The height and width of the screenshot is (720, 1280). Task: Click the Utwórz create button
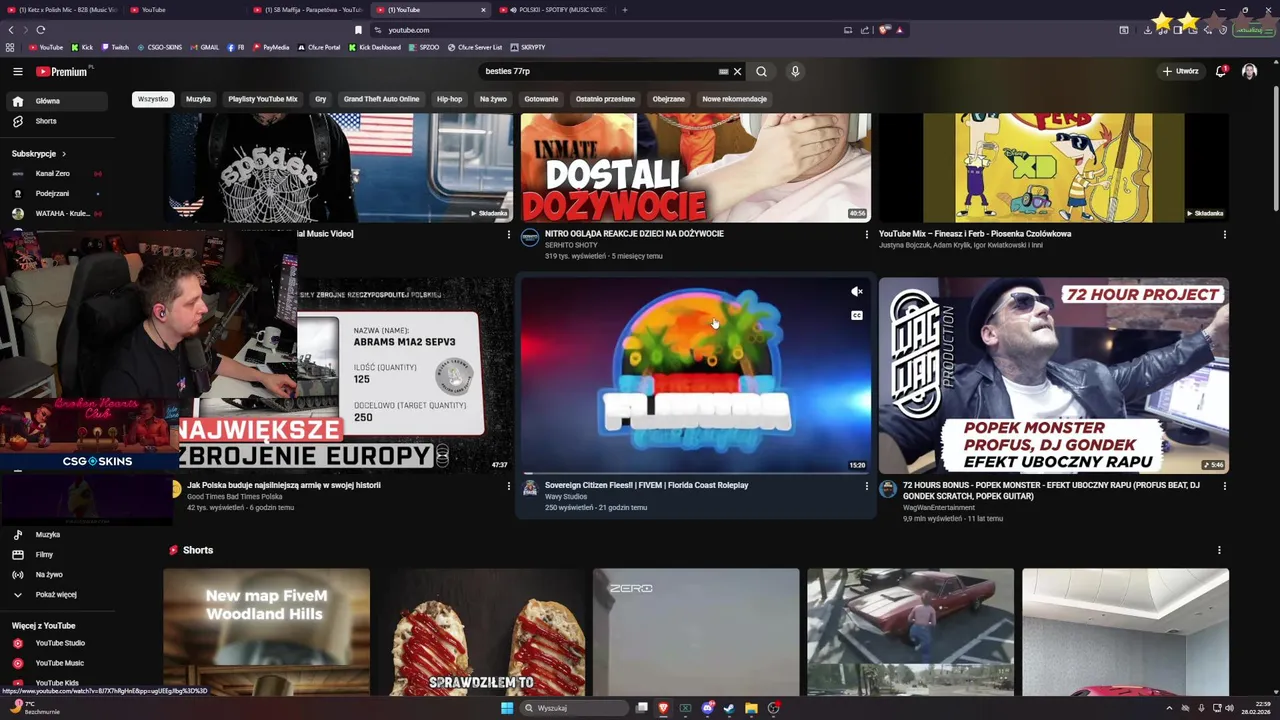1180,71
